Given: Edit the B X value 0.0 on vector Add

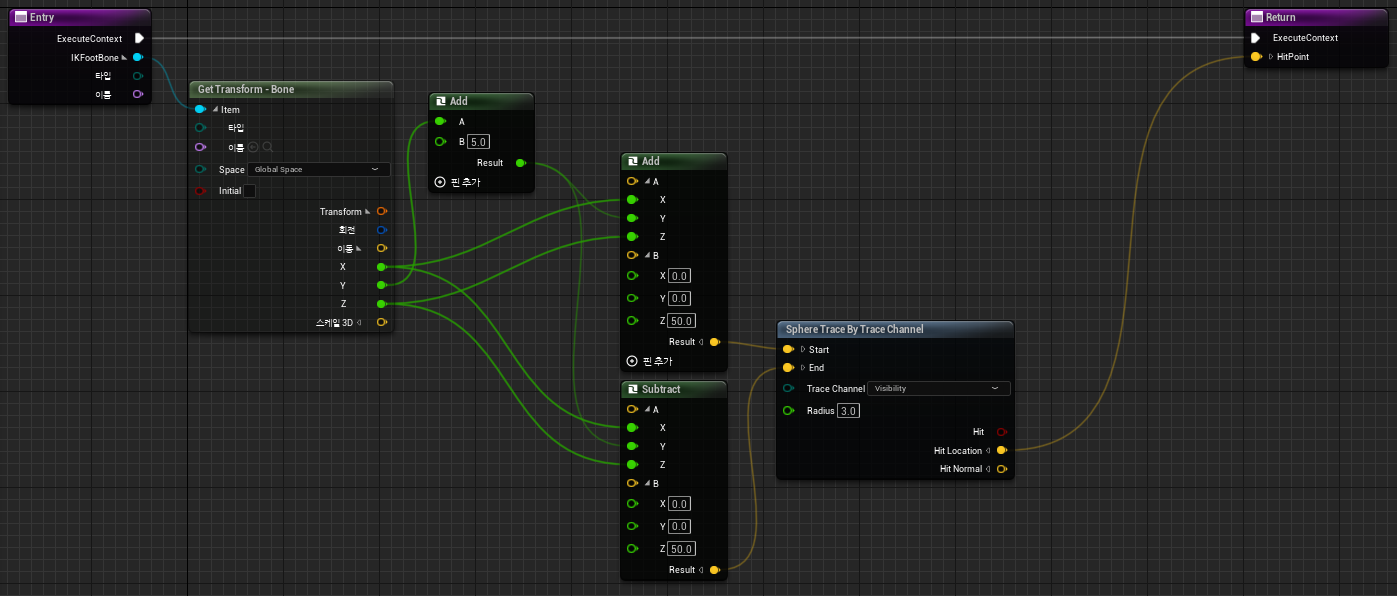Looking at the screenshot, I should 680,276.
